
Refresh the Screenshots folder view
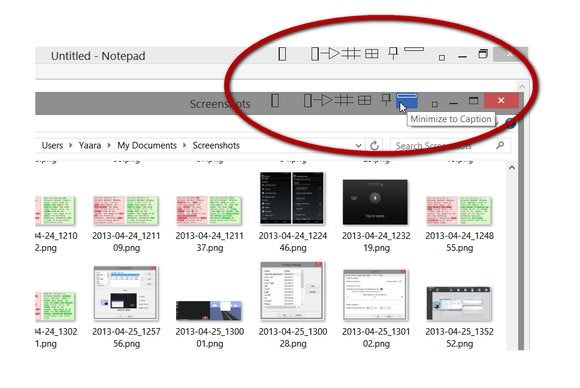click(x=374, y=145)
